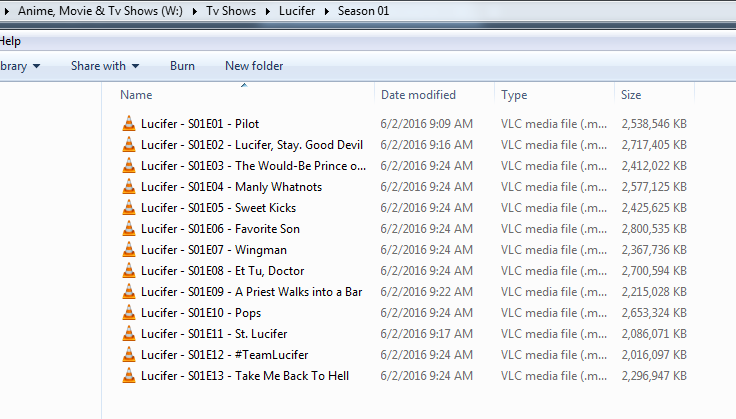
Task: Select file name Lucifer - S01E10 - Pops
Action: click(x=201, y=313)
